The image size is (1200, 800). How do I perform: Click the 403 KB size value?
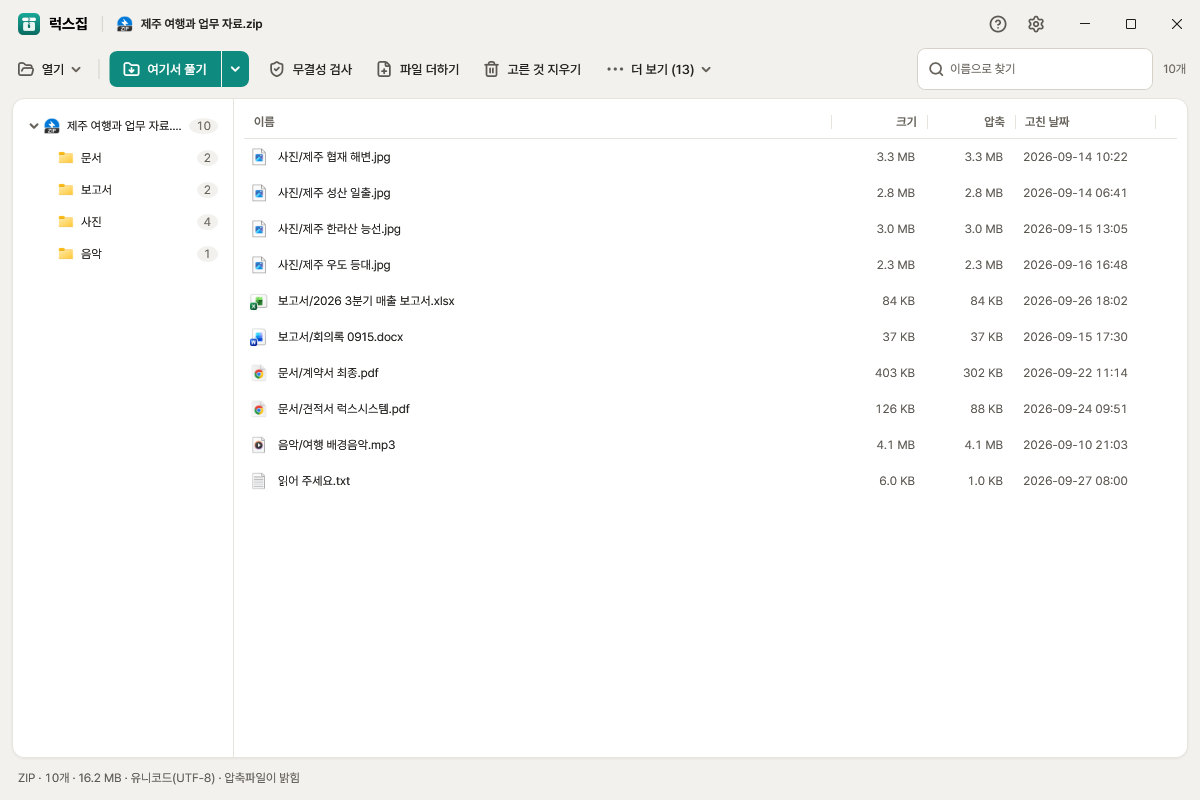tap(895, 373)
